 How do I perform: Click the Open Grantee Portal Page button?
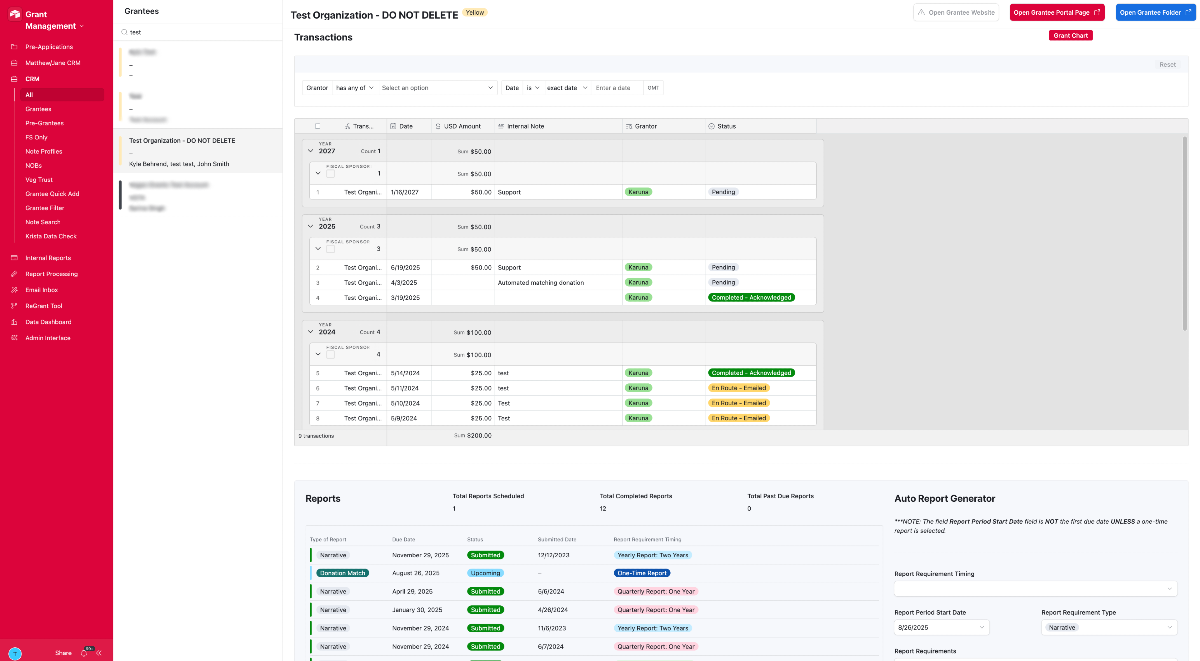tap(1057, 13)
